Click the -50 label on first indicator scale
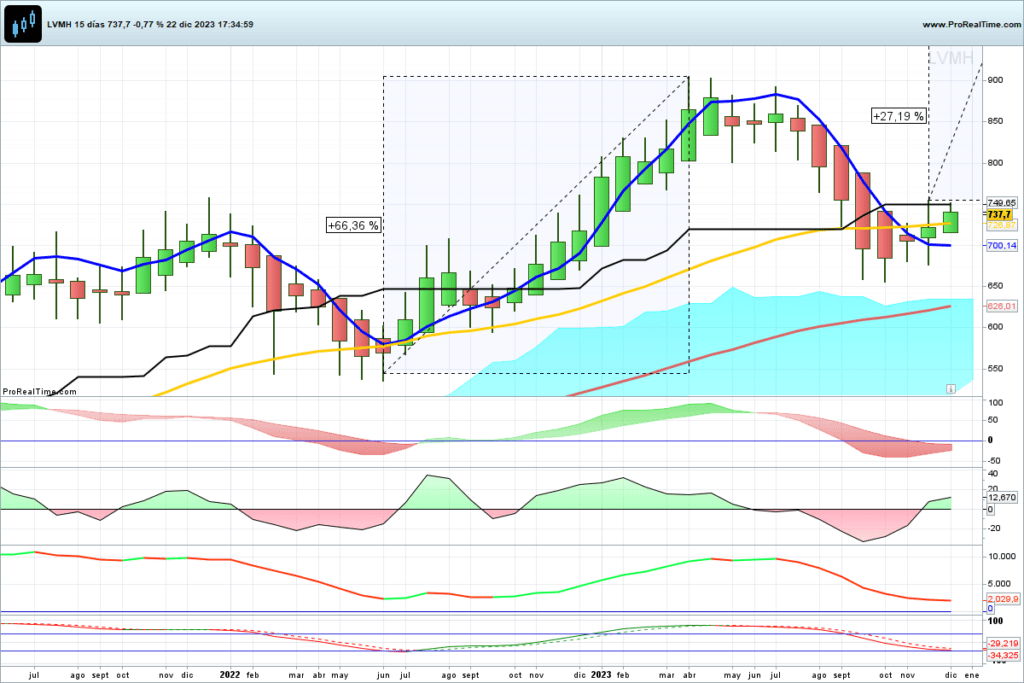Screen dimensions: 1024x683 995,460
